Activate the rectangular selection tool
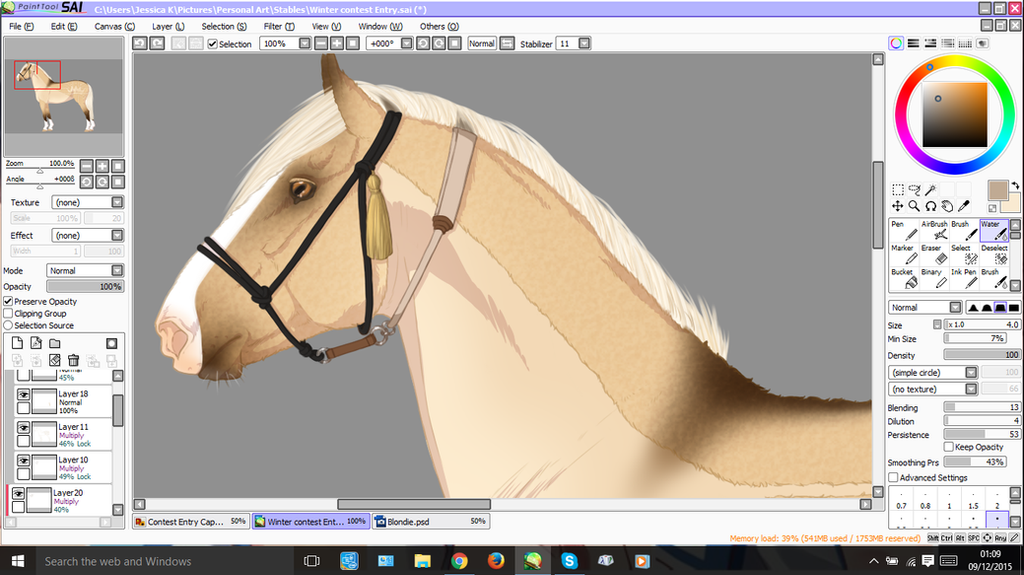Screen dimensions: 1024x575 (x=898, y=190)
